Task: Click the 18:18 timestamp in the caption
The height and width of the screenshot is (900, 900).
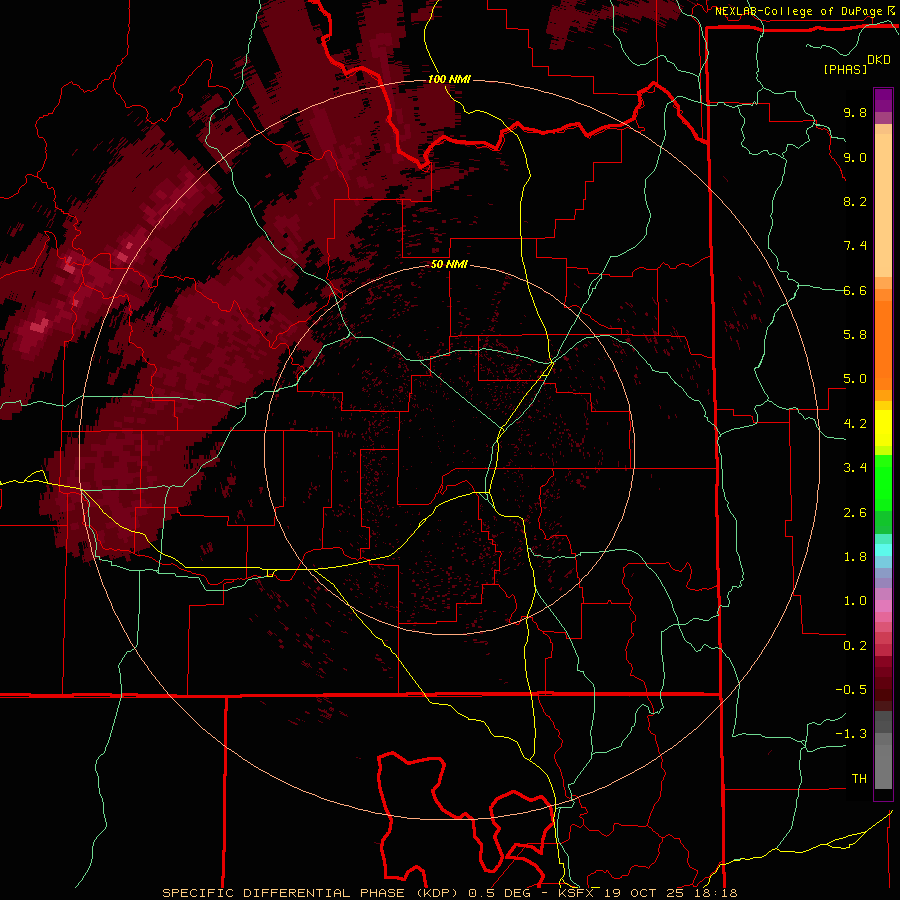Action: [717, 893]
